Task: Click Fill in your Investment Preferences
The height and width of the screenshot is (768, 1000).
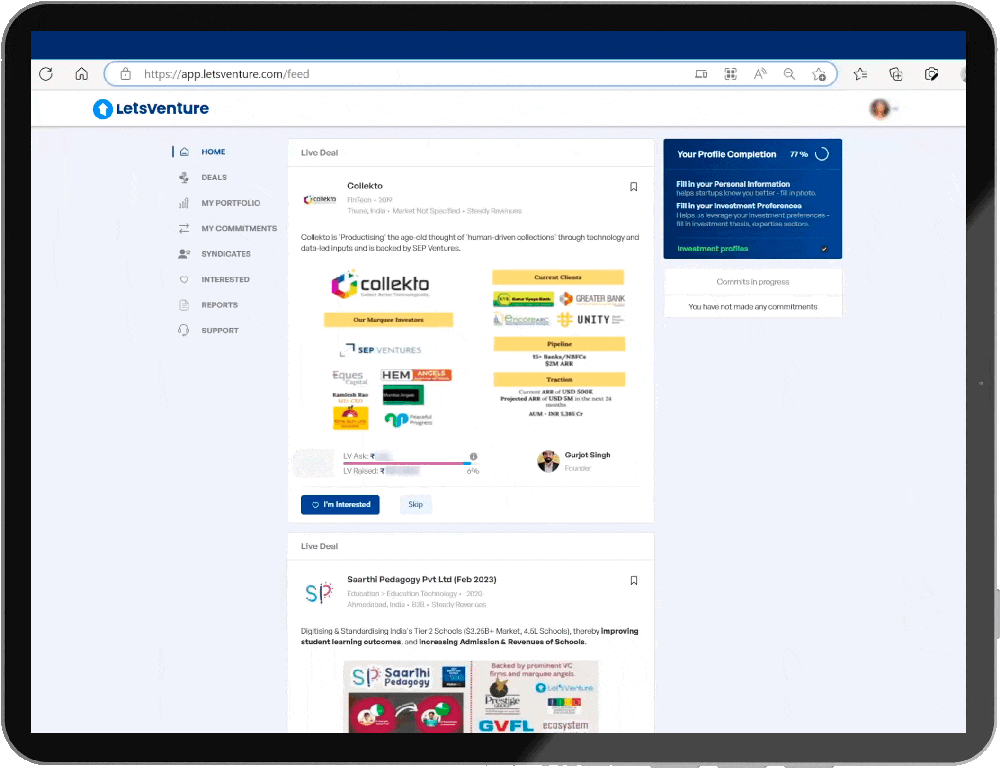Action: (739, 206)
